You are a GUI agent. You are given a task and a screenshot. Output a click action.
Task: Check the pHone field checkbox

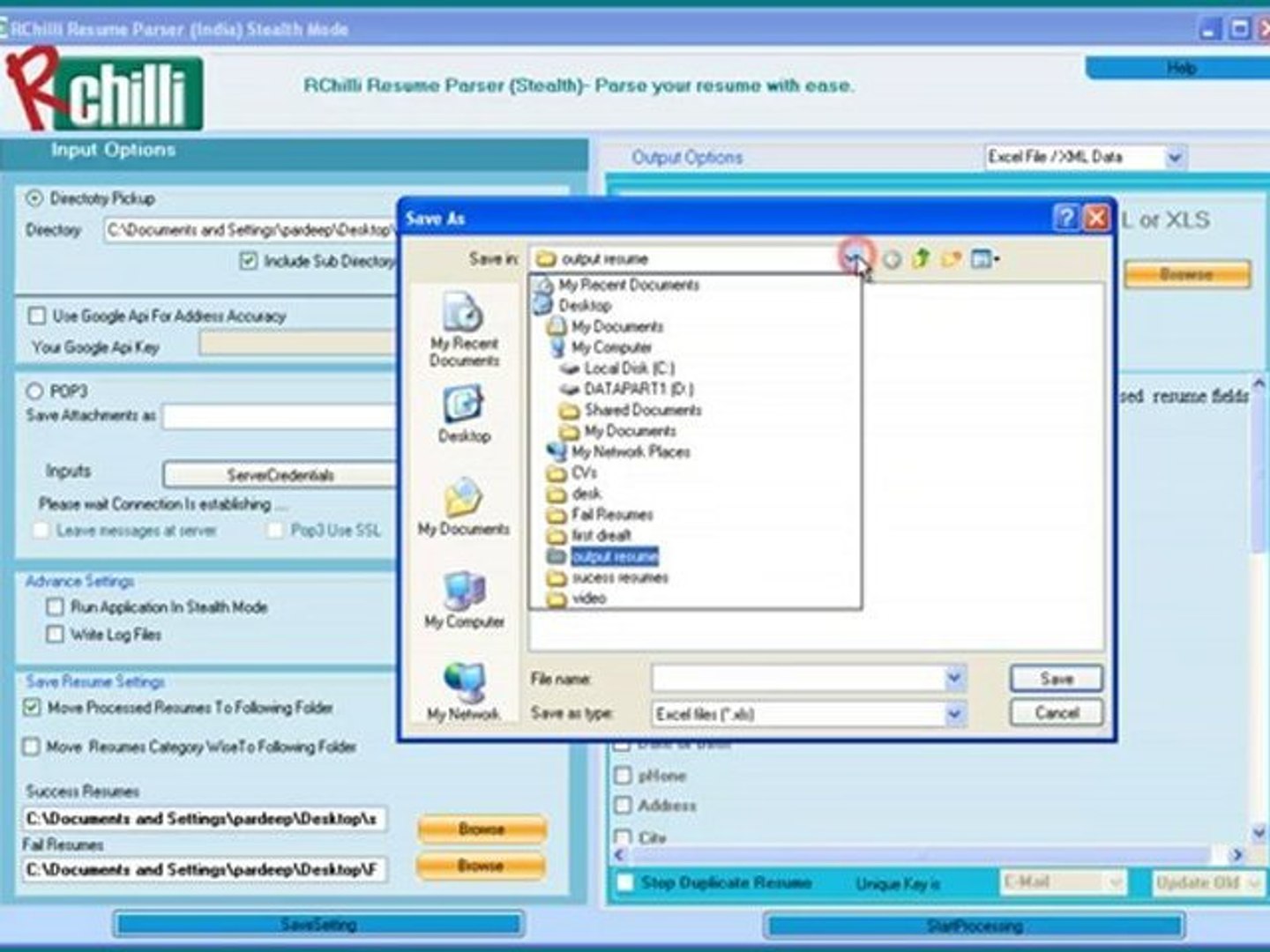(x=624, y=776)
